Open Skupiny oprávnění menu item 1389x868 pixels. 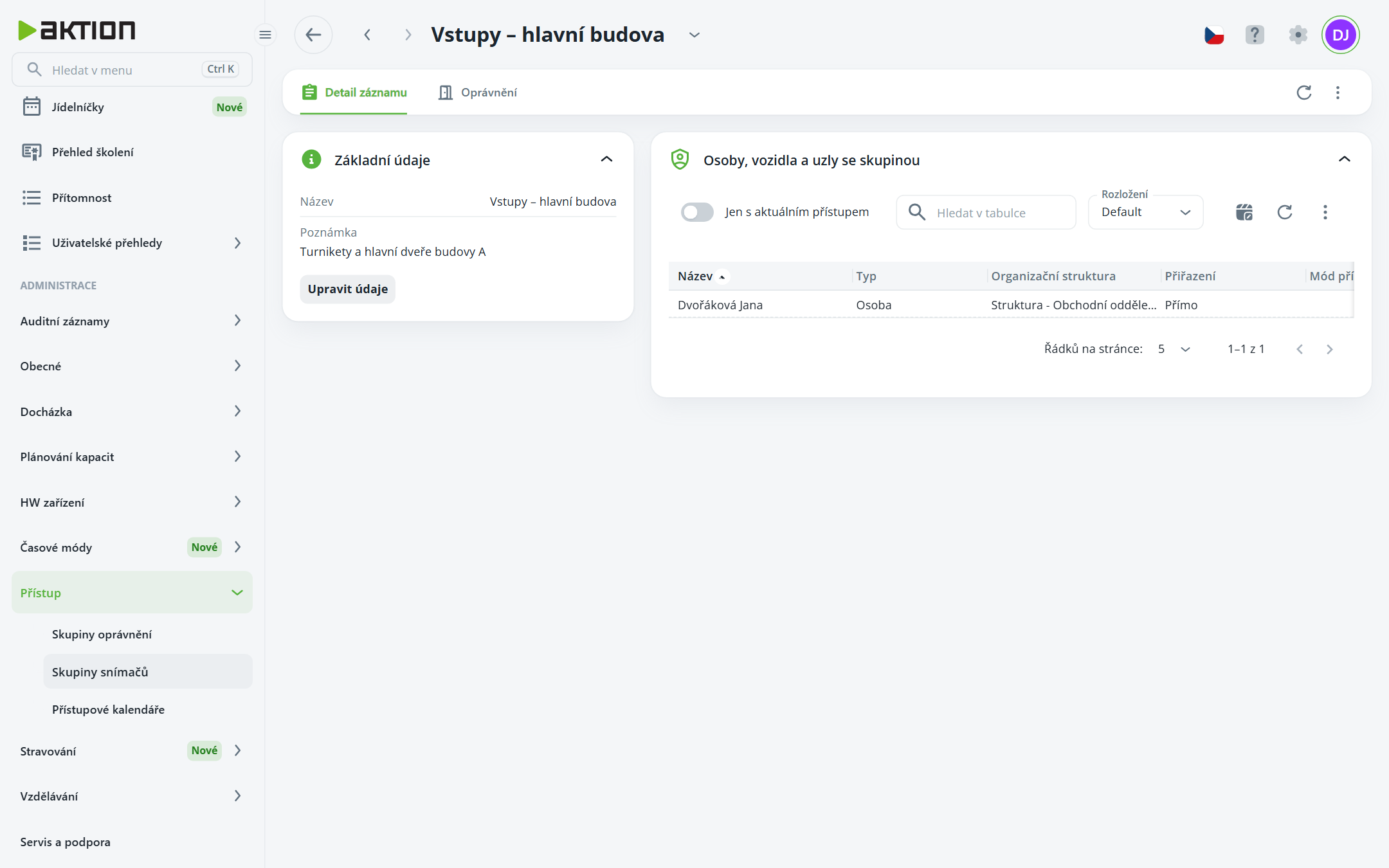147,635
